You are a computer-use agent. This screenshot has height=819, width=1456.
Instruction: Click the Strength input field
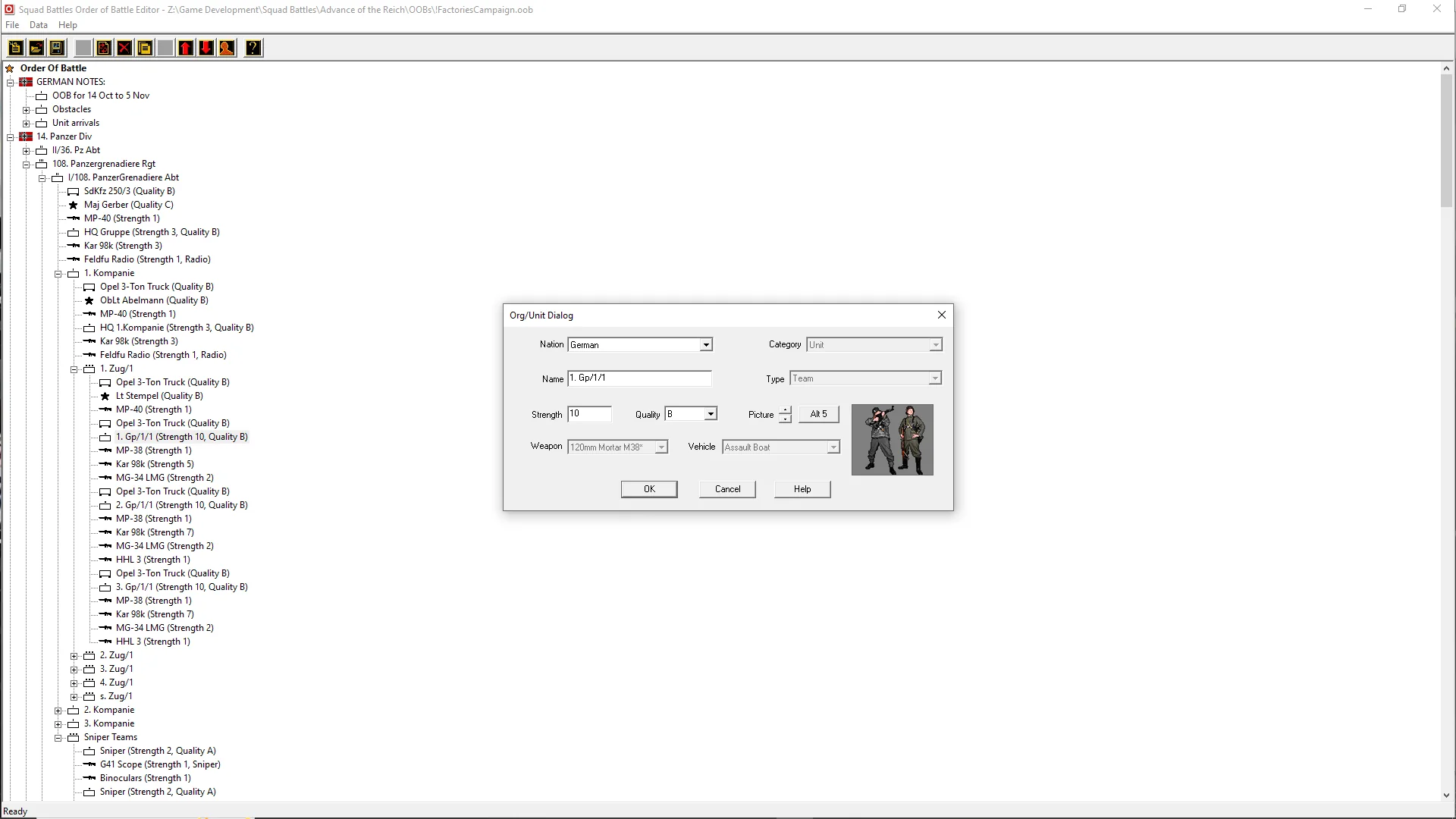(589, 414)
